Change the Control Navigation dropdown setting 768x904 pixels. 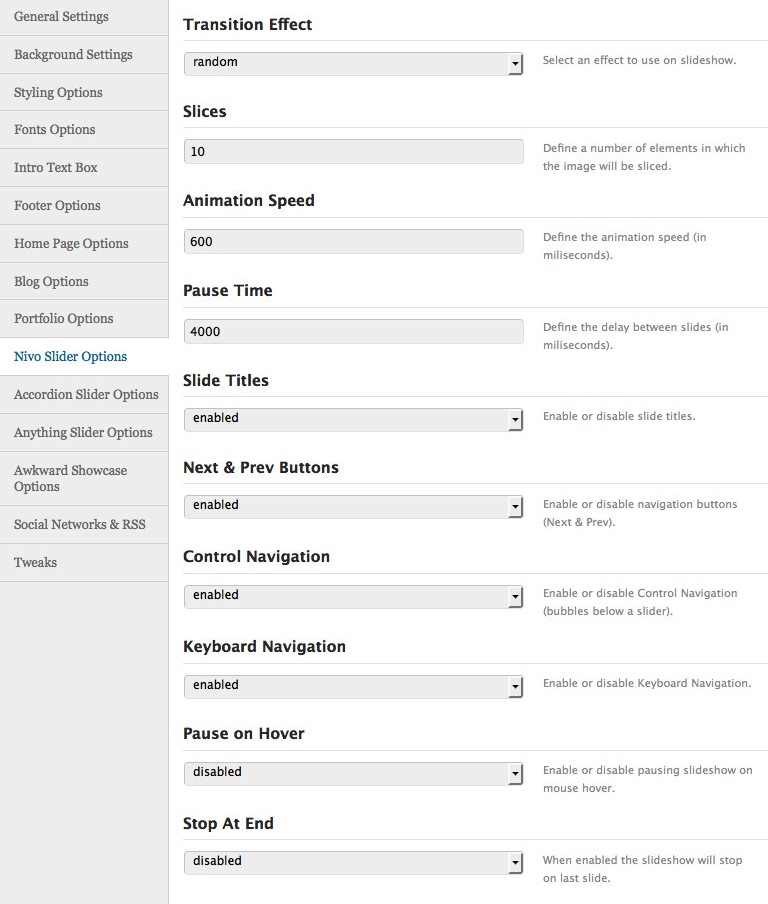(353, 596)
